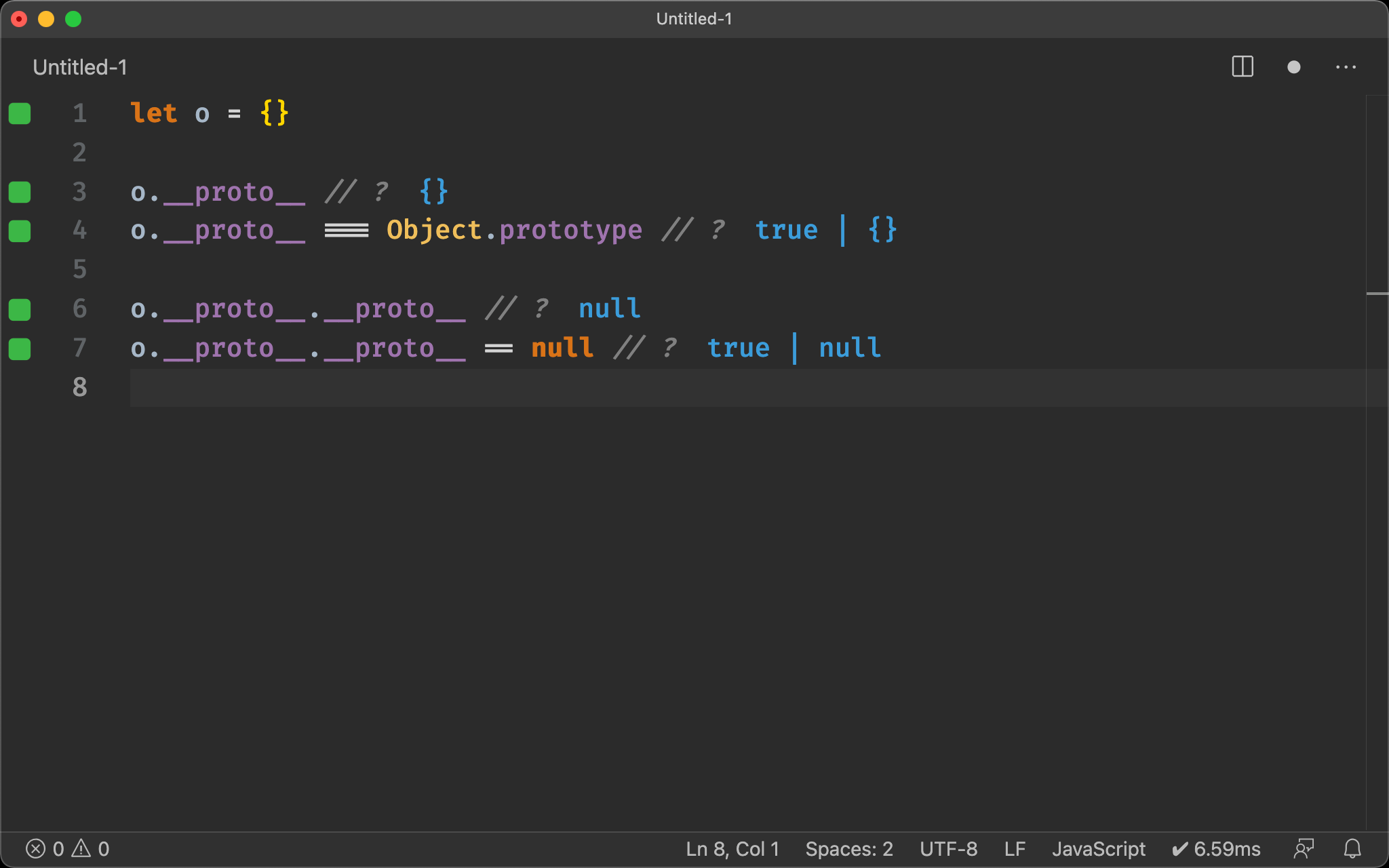Open the notifications bell
Viewport: 1389px width, 868px height.
click(x=1352, y=848)
